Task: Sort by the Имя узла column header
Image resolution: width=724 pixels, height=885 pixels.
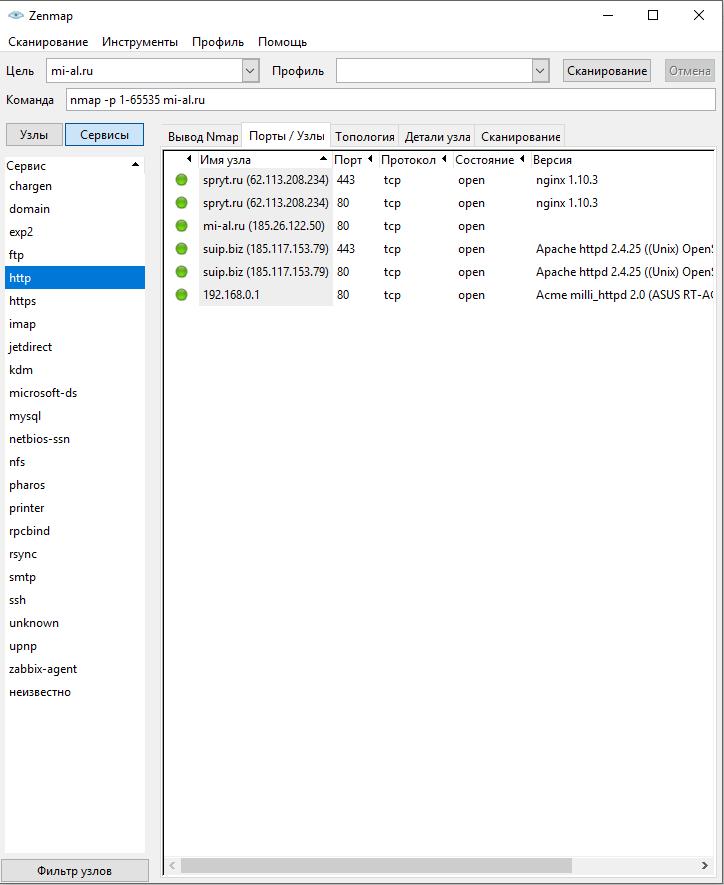Action: 258,160
